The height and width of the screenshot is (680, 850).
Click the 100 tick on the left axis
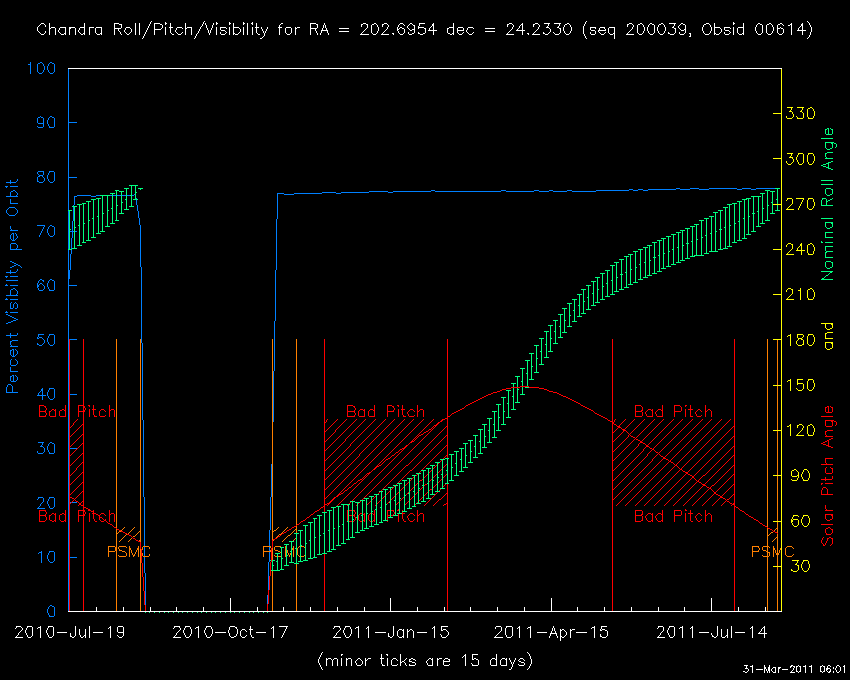[x=42, y=70]
